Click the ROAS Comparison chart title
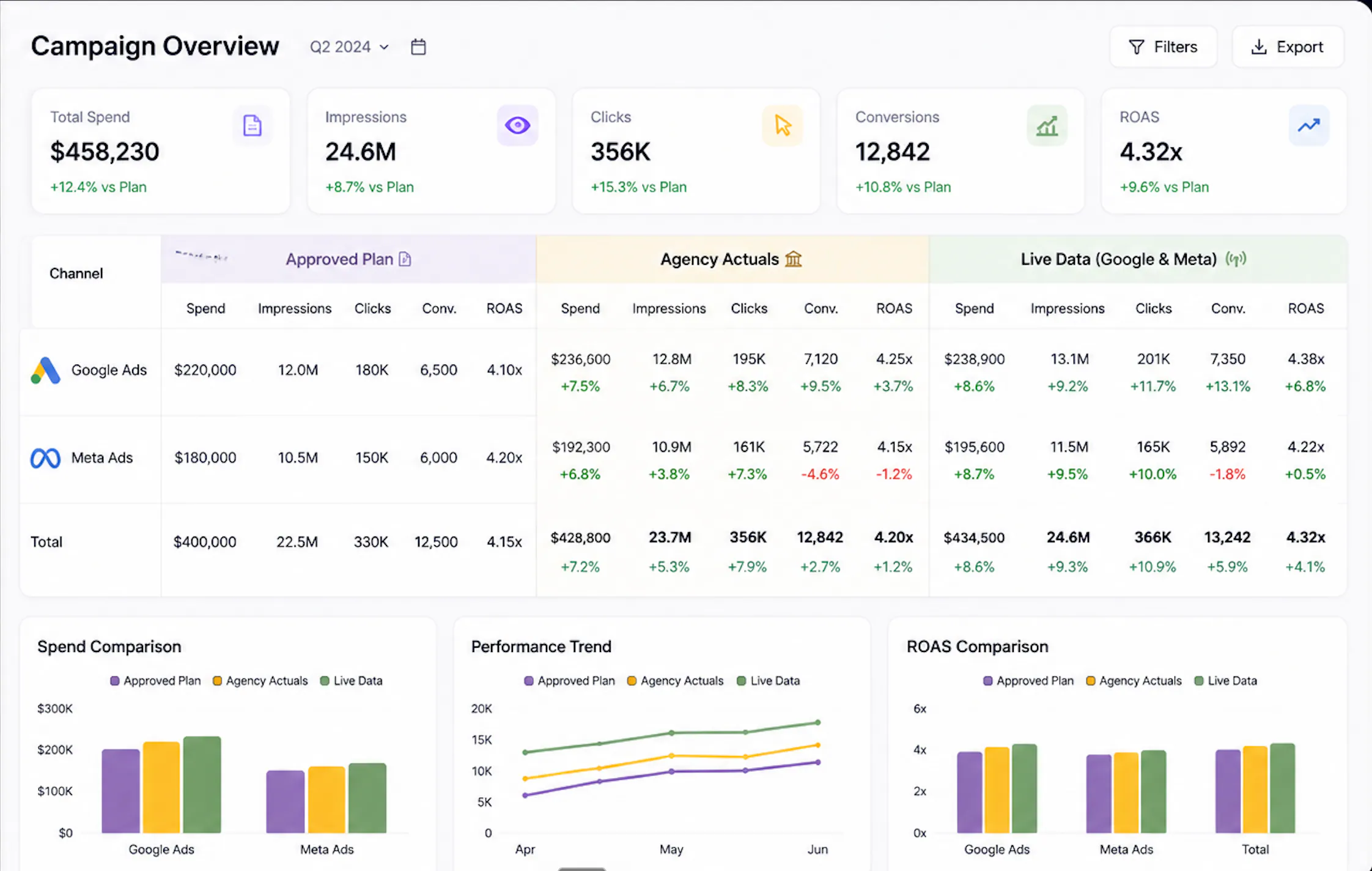Screen dimensions: 1372x871 978,647
